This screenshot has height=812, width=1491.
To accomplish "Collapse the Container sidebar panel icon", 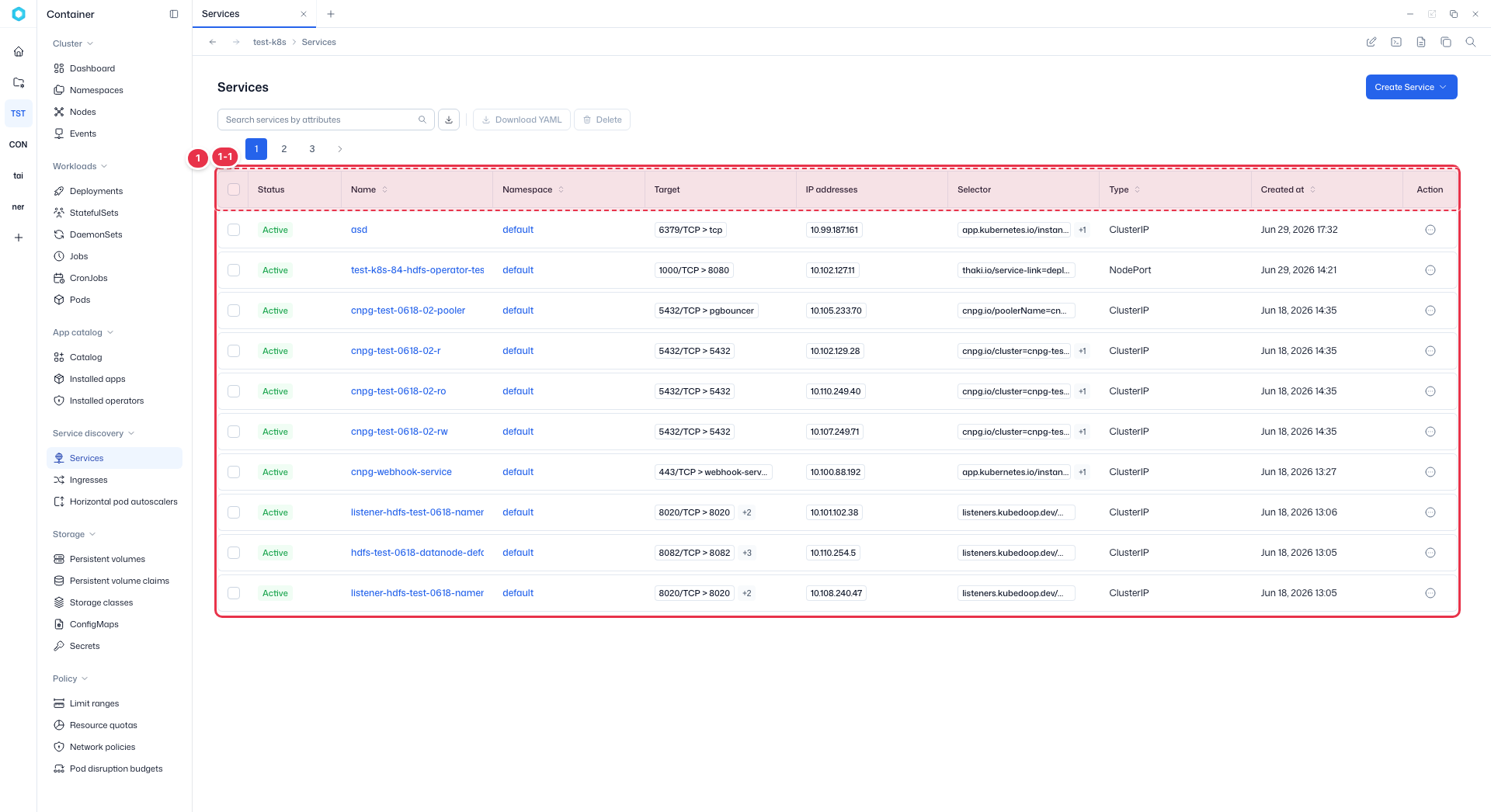I will pos(174,14).
